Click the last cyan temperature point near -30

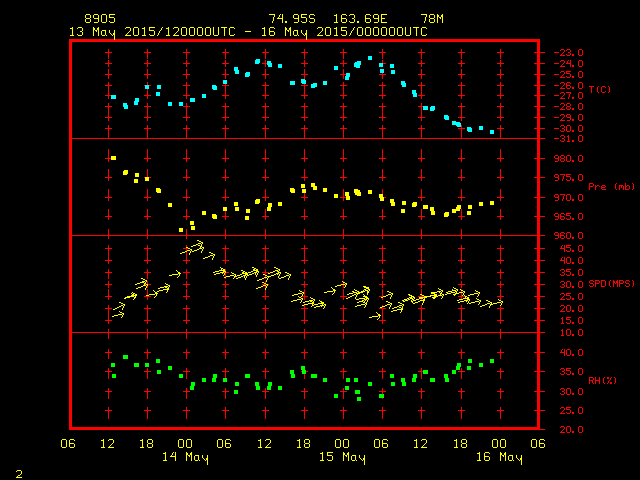[492, 132]
